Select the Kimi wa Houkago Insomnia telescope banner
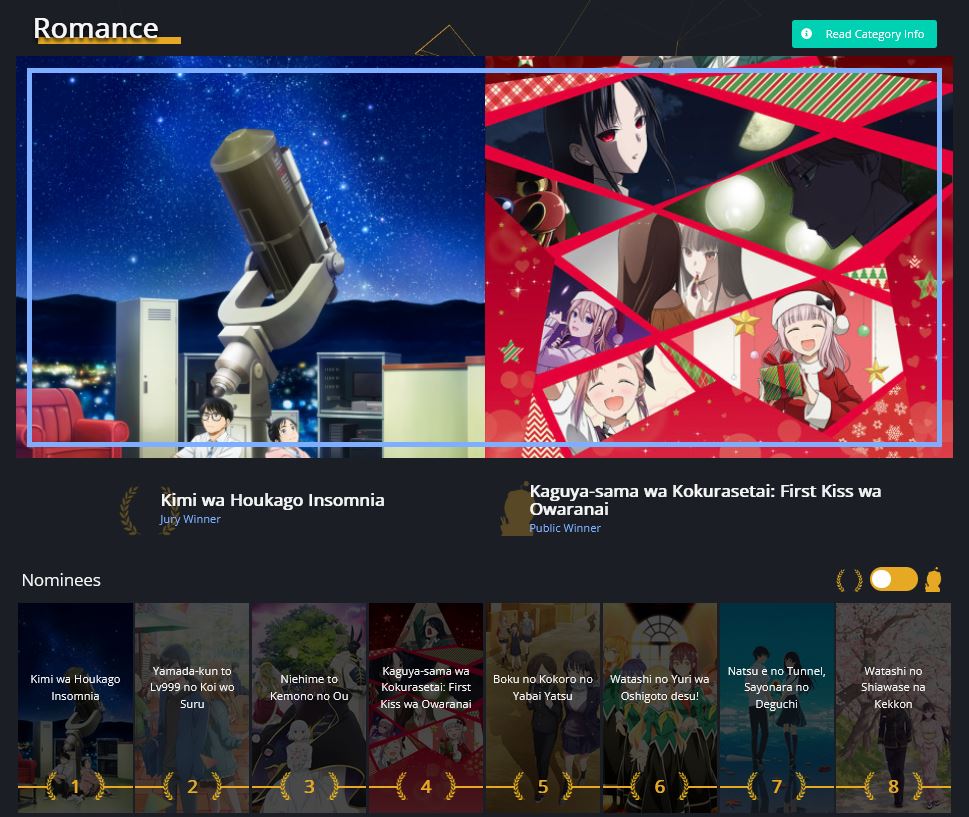This screenshot has height=817, width=969. pyautogui.click(x=250, y=257)
